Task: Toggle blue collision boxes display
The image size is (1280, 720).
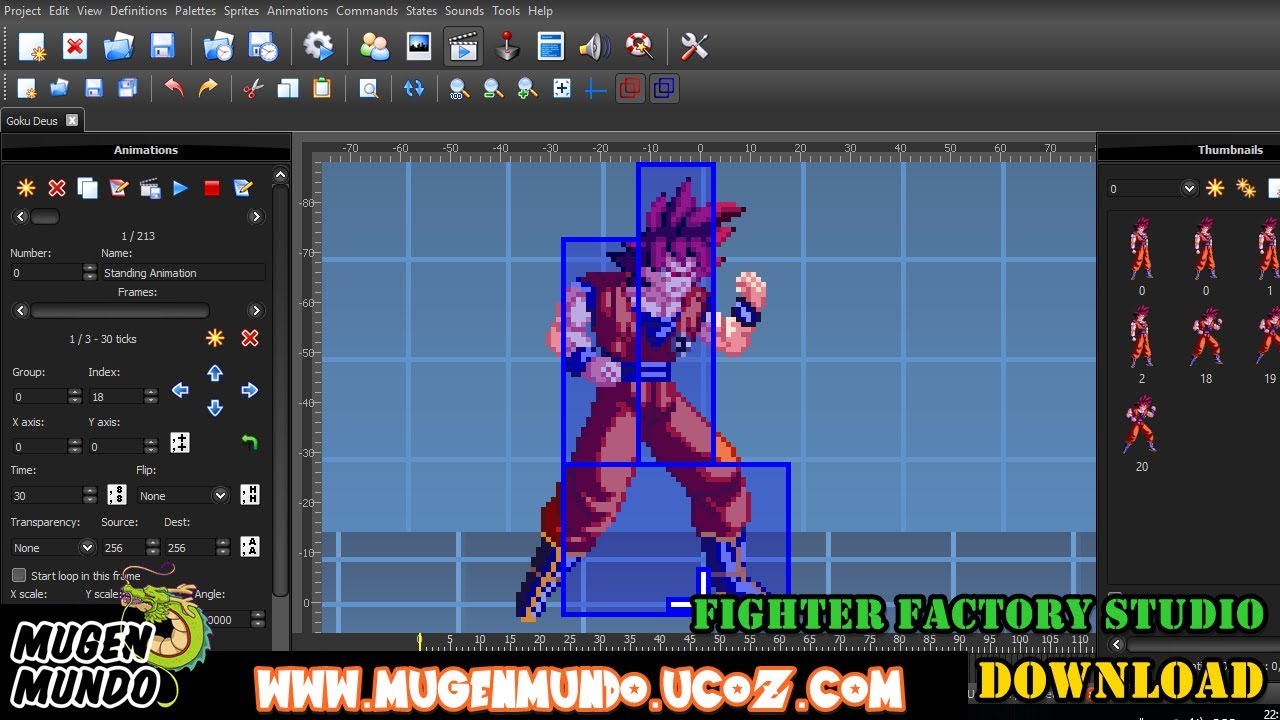Action: (664, 88)
